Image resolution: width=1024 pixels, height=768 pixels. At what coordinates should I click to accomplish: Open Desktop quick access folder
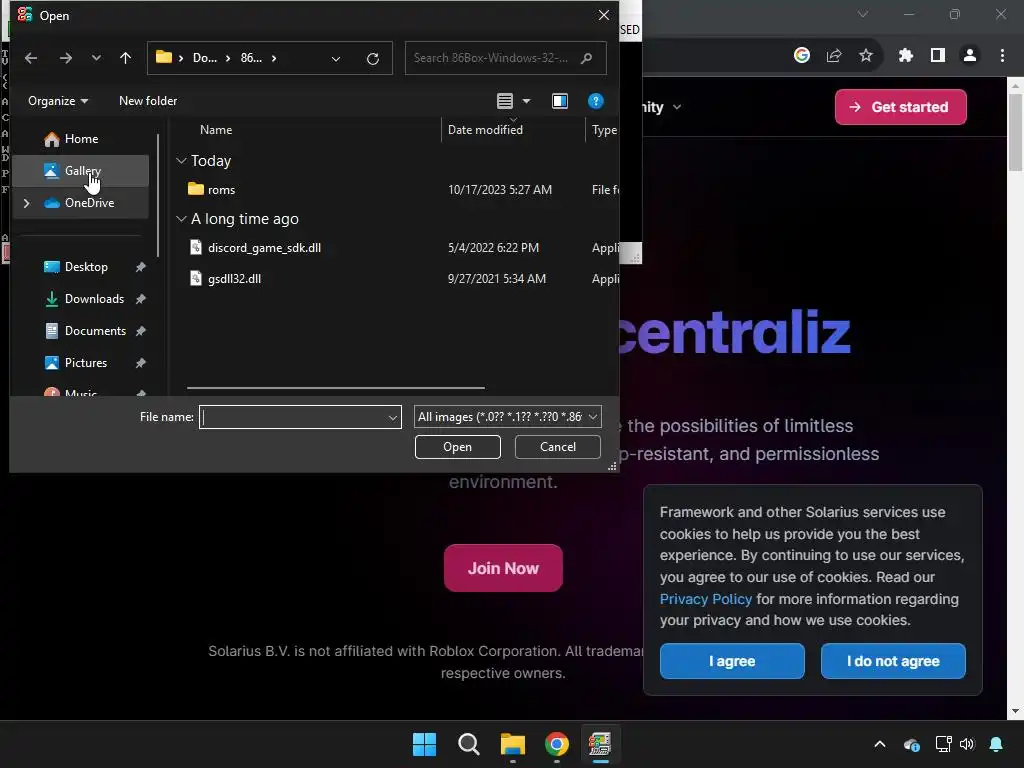click(86, 266)
